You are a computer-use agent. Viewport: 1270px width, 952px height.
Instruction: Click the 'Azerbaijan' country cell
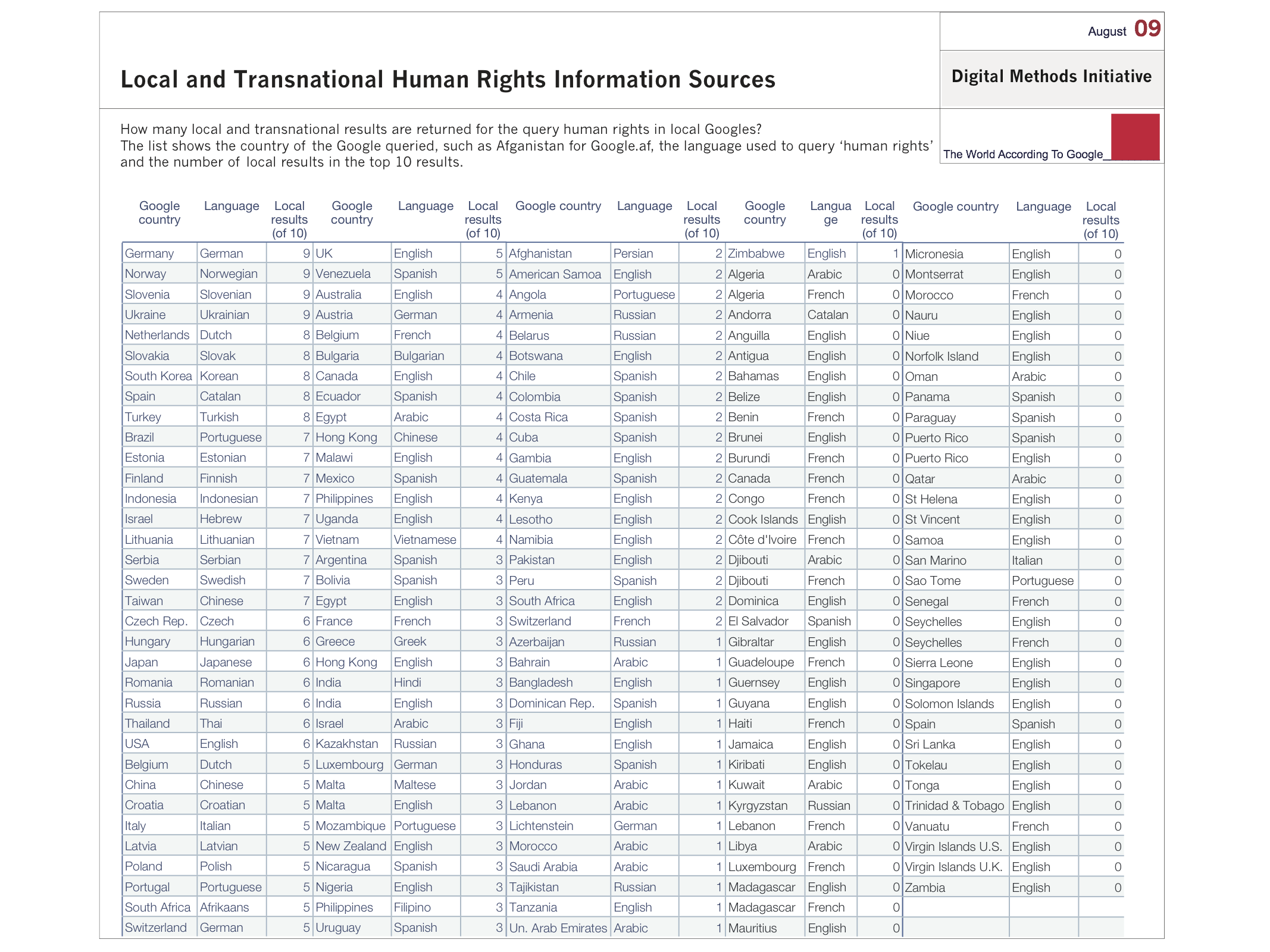[x=558, y=642]
